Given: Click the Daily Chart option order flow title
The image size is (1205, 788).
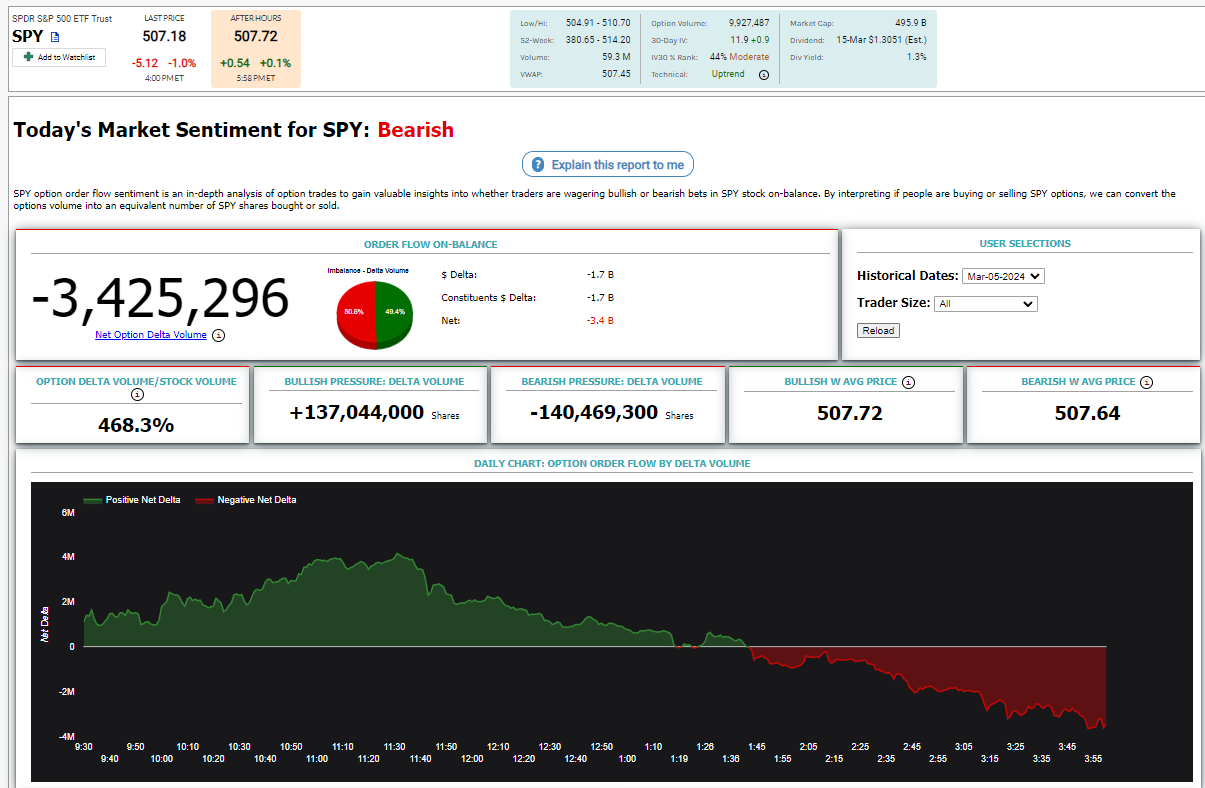Looking at the screenshot, I should (612, 464).
